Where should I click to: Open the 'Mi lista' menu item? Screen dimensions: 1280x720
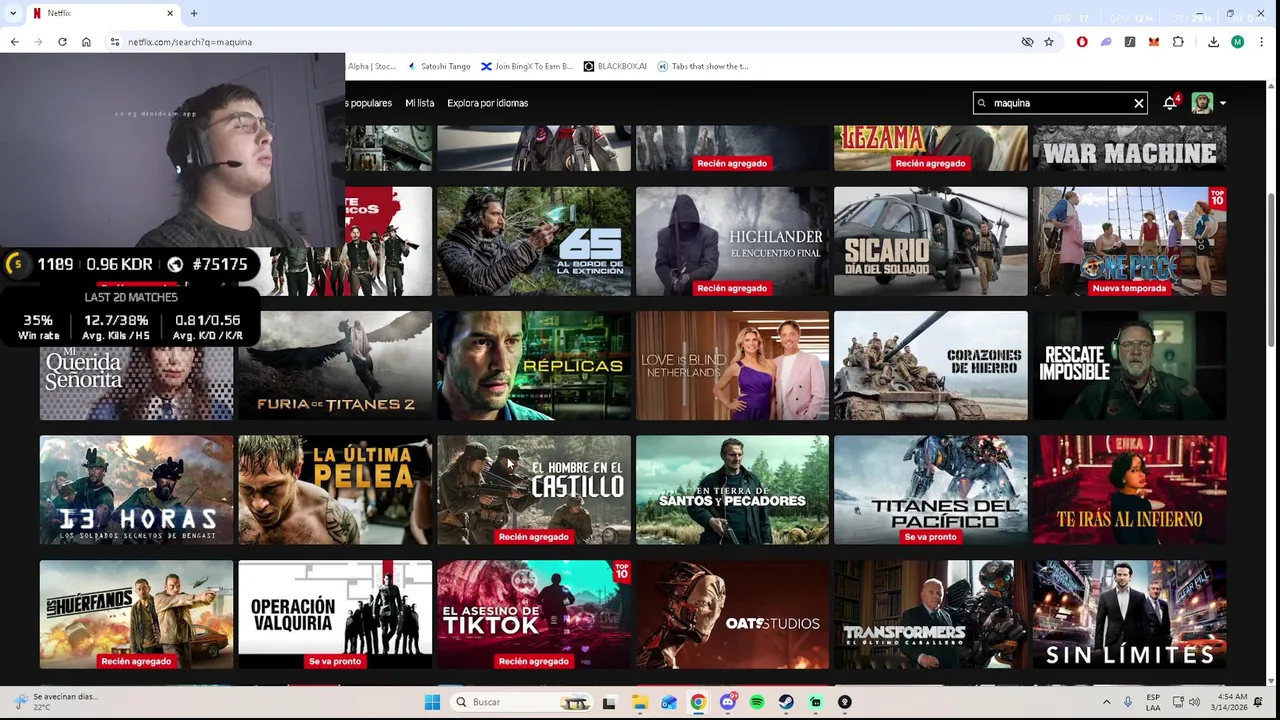tap(419, 103)
